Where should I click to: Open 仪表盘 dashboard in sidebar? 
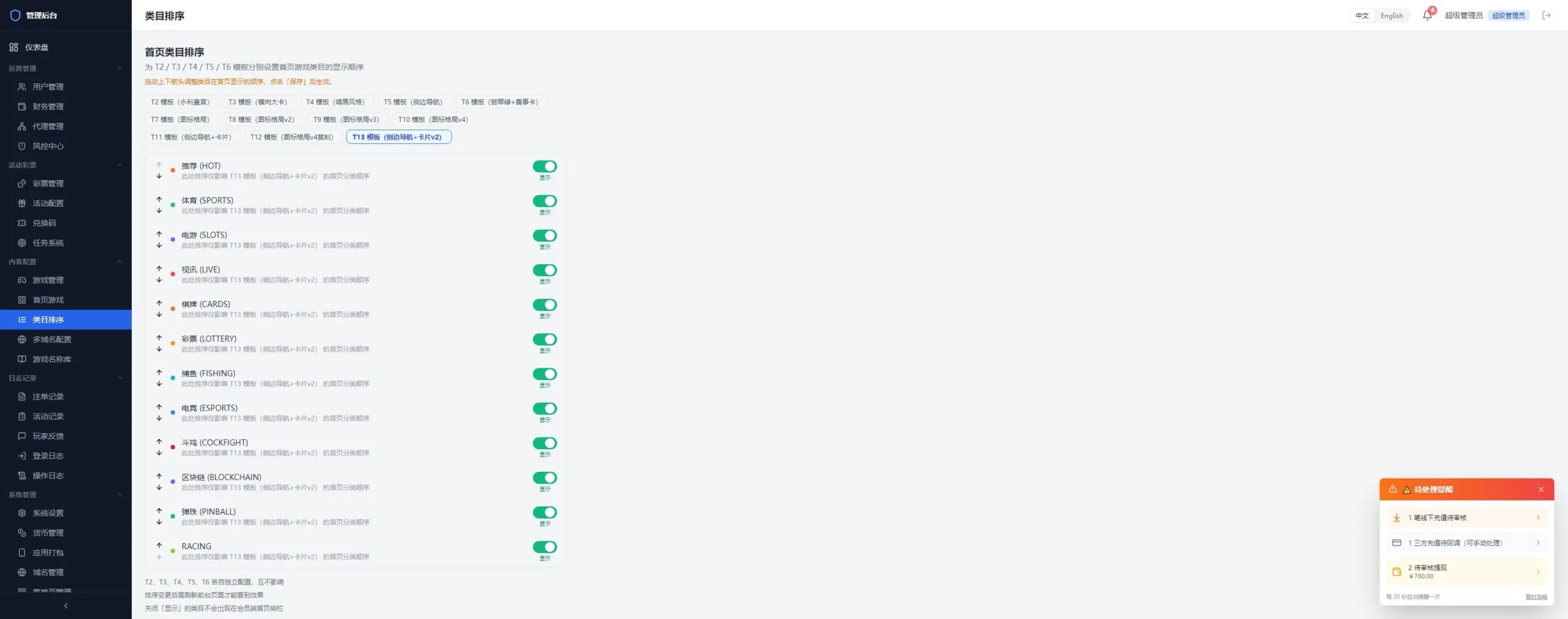66,47
